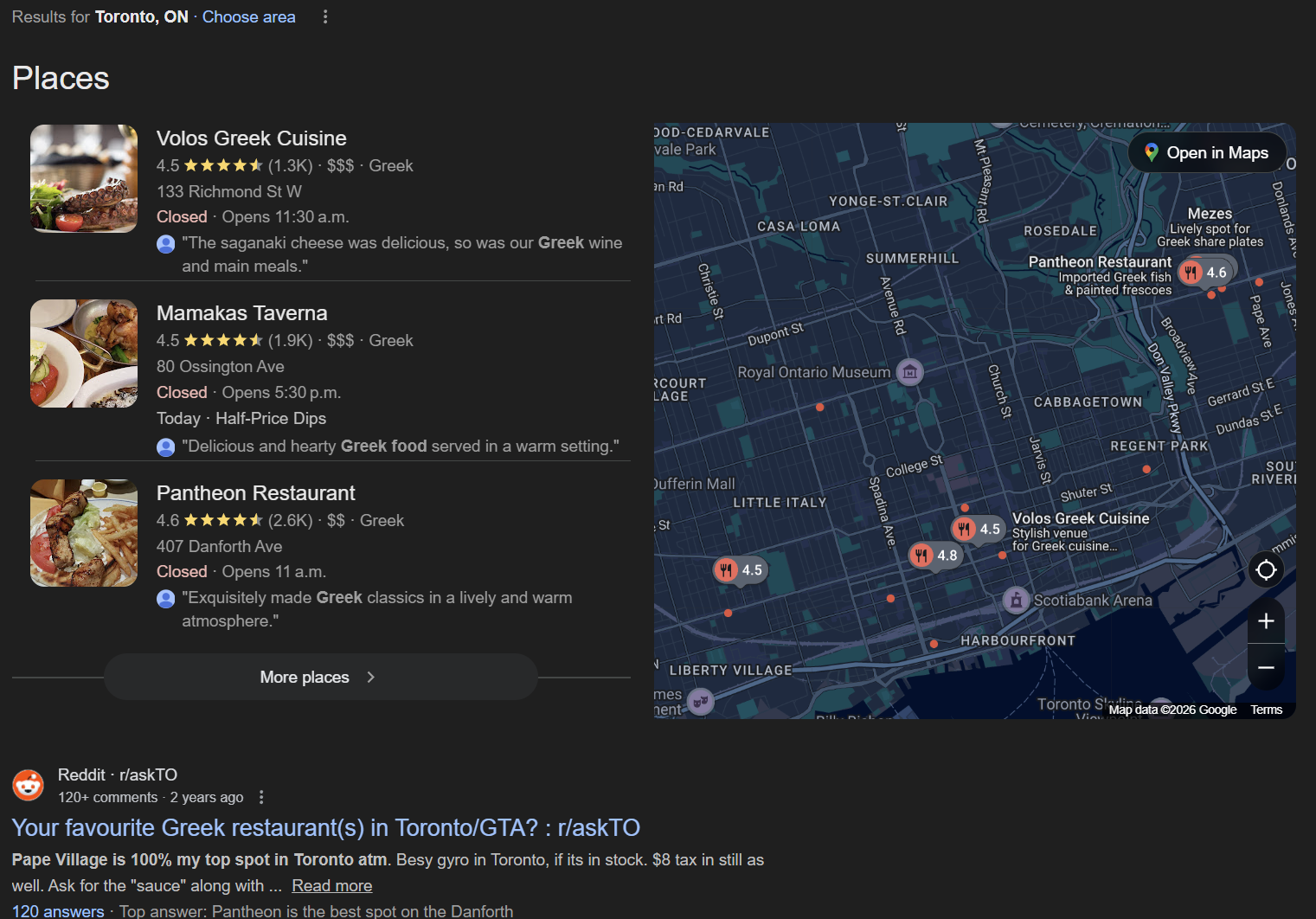The width and height of the screenshot is (1316, 919).
Task: Click the Exquisitely made Greek classics review
Action: 376,609
